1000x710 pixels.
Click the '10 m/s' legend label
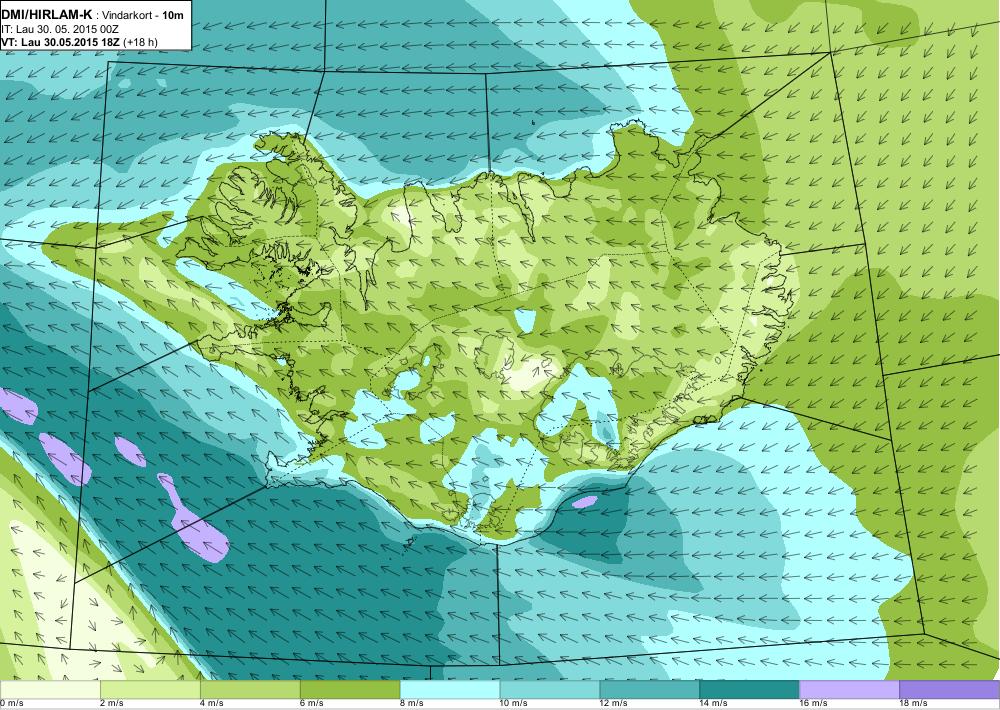coord(514,704)
